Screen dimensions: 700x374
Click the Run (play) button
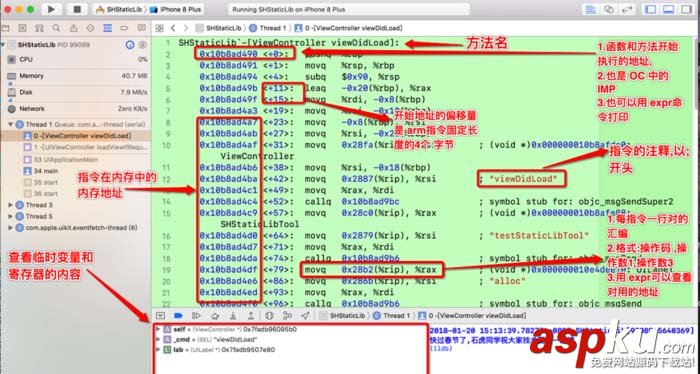51,9
